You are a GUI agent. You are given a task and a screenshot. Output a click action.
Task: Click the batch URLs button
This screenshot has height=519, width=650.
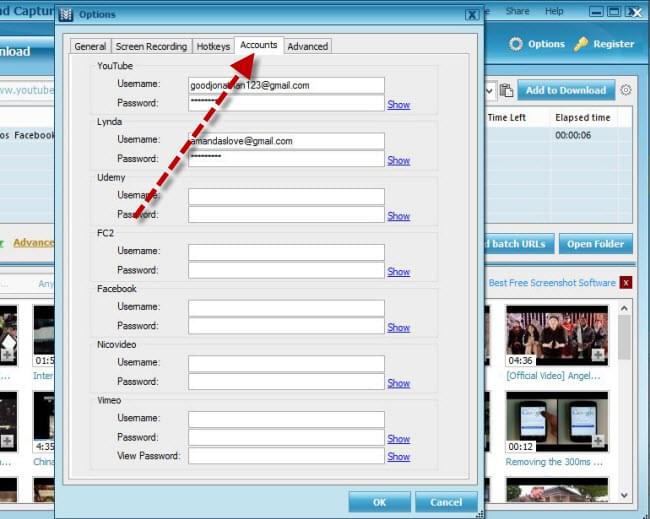[518, 244]
